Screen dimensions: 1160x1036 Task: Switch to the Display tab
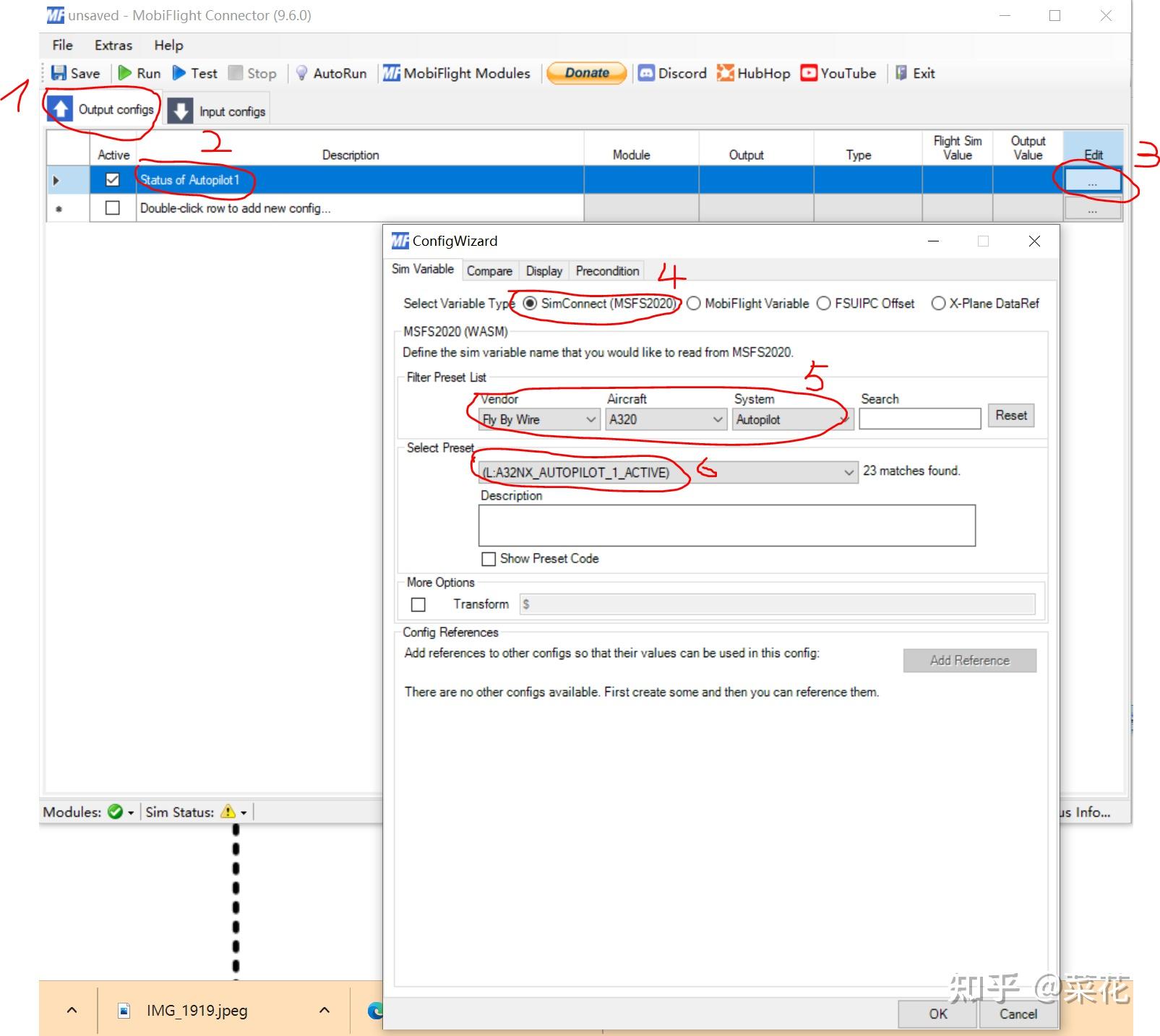(x=544, y=271)
